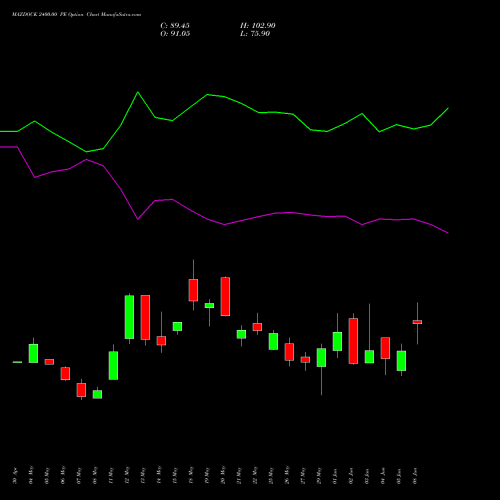The width and height of the screenshot is (500, 500).
Task: Click the purple indicator line's dip near 13 May
Action: 138,219
